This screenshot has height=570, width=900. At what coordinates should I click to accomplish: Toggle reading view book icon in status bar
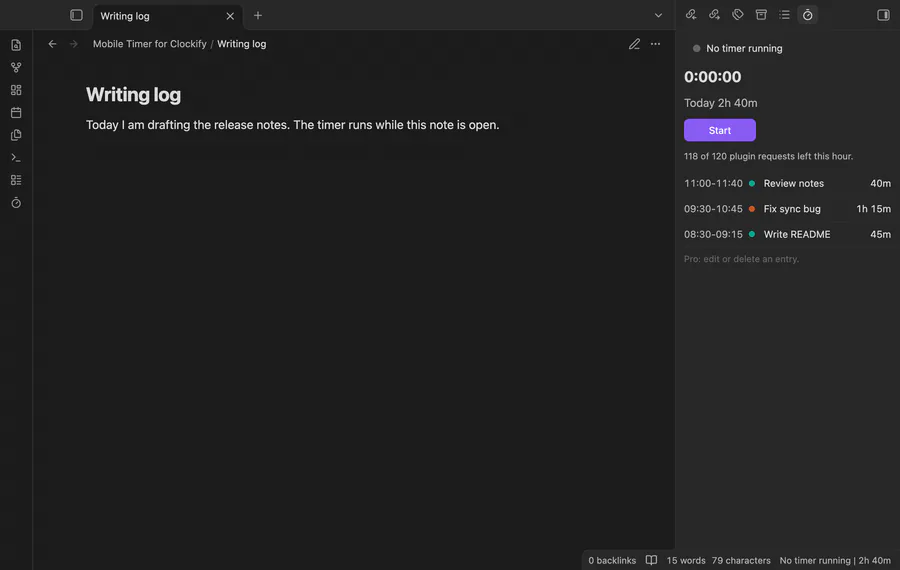click(x=651, y=560)
